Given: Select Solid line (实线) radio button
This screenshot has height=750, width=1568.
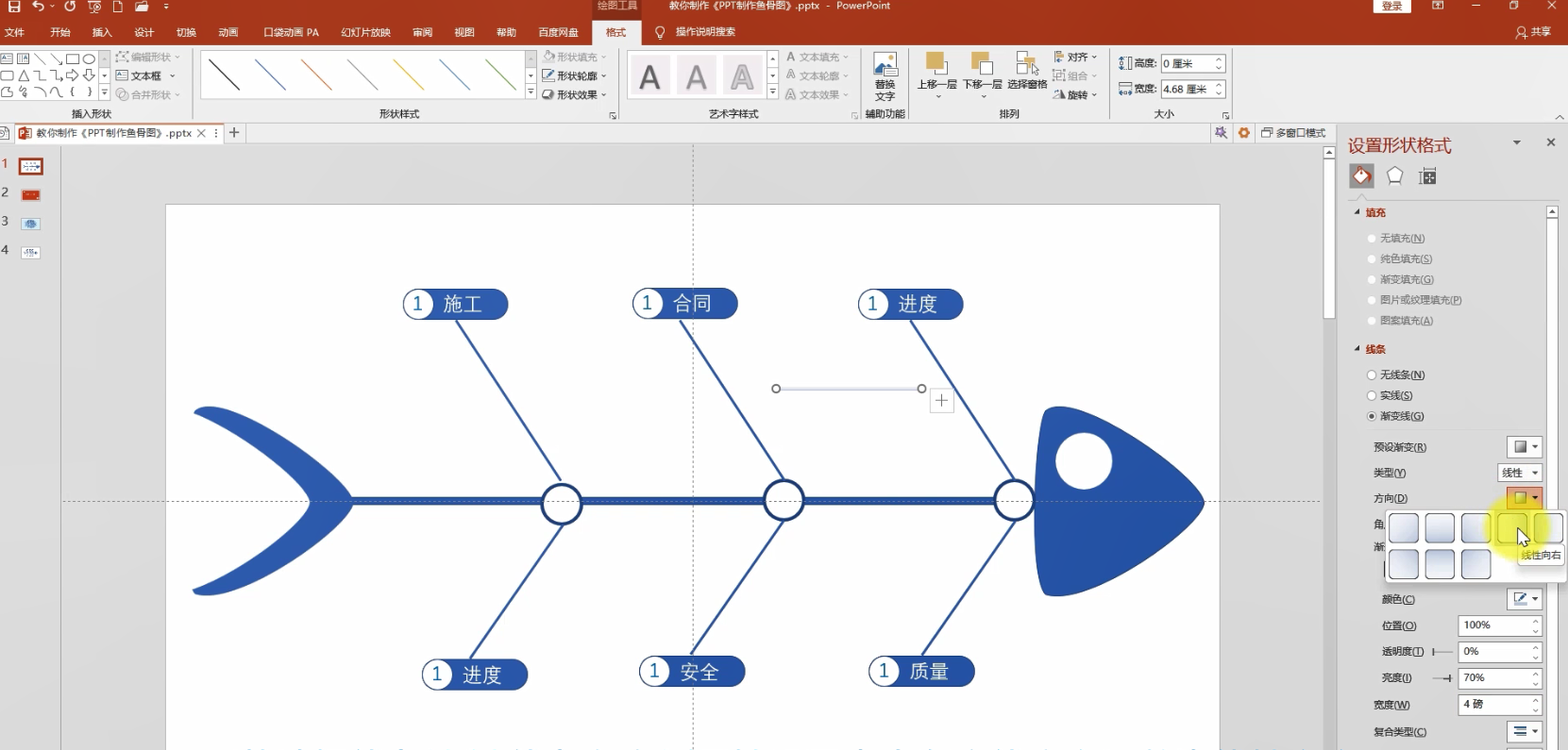Looking at the screenshot, I should [1372, 396].
